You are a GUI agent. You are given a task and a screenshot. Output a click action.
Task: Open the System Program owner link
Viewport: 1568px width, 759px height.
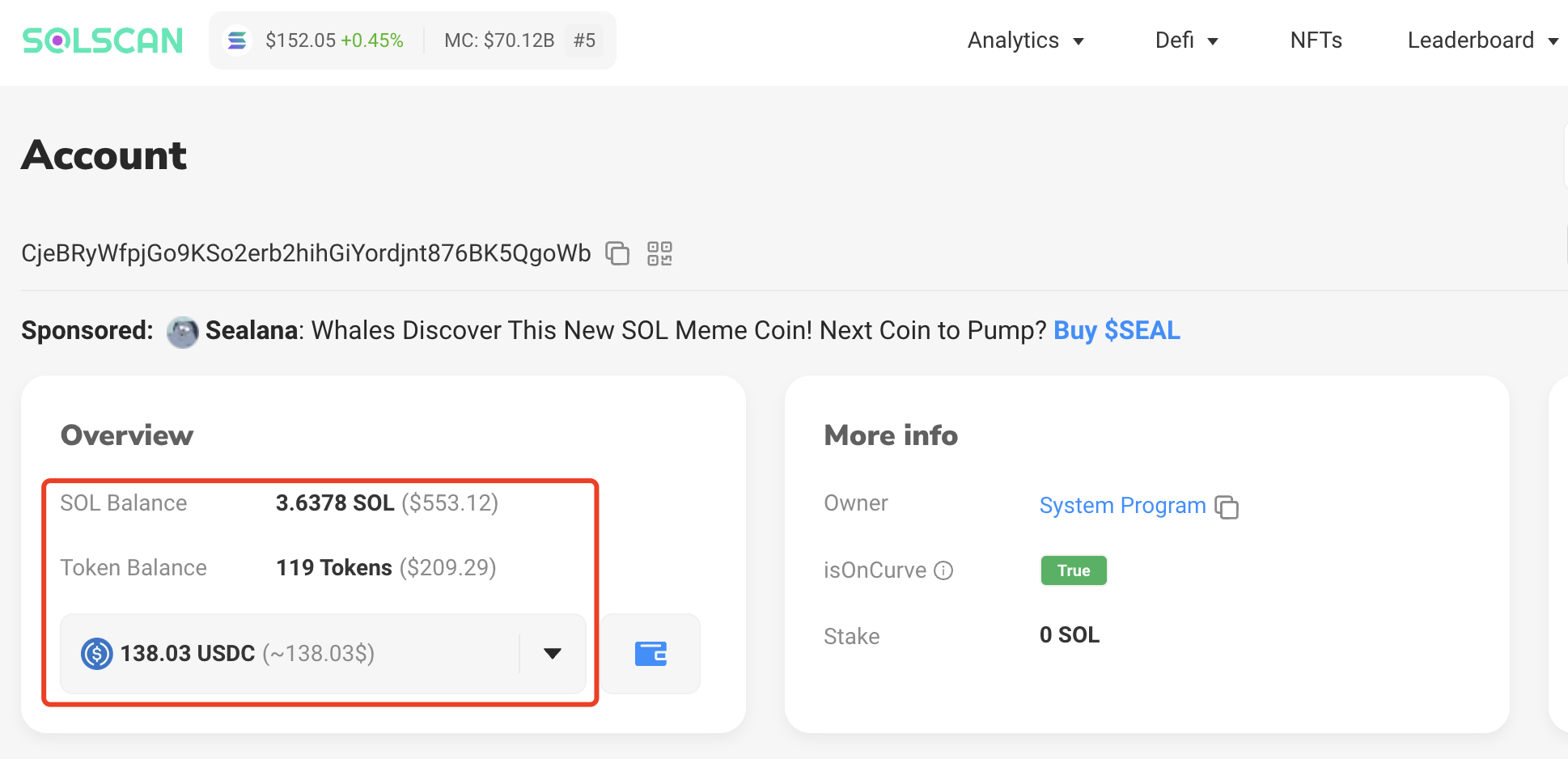coord(1122,506)
